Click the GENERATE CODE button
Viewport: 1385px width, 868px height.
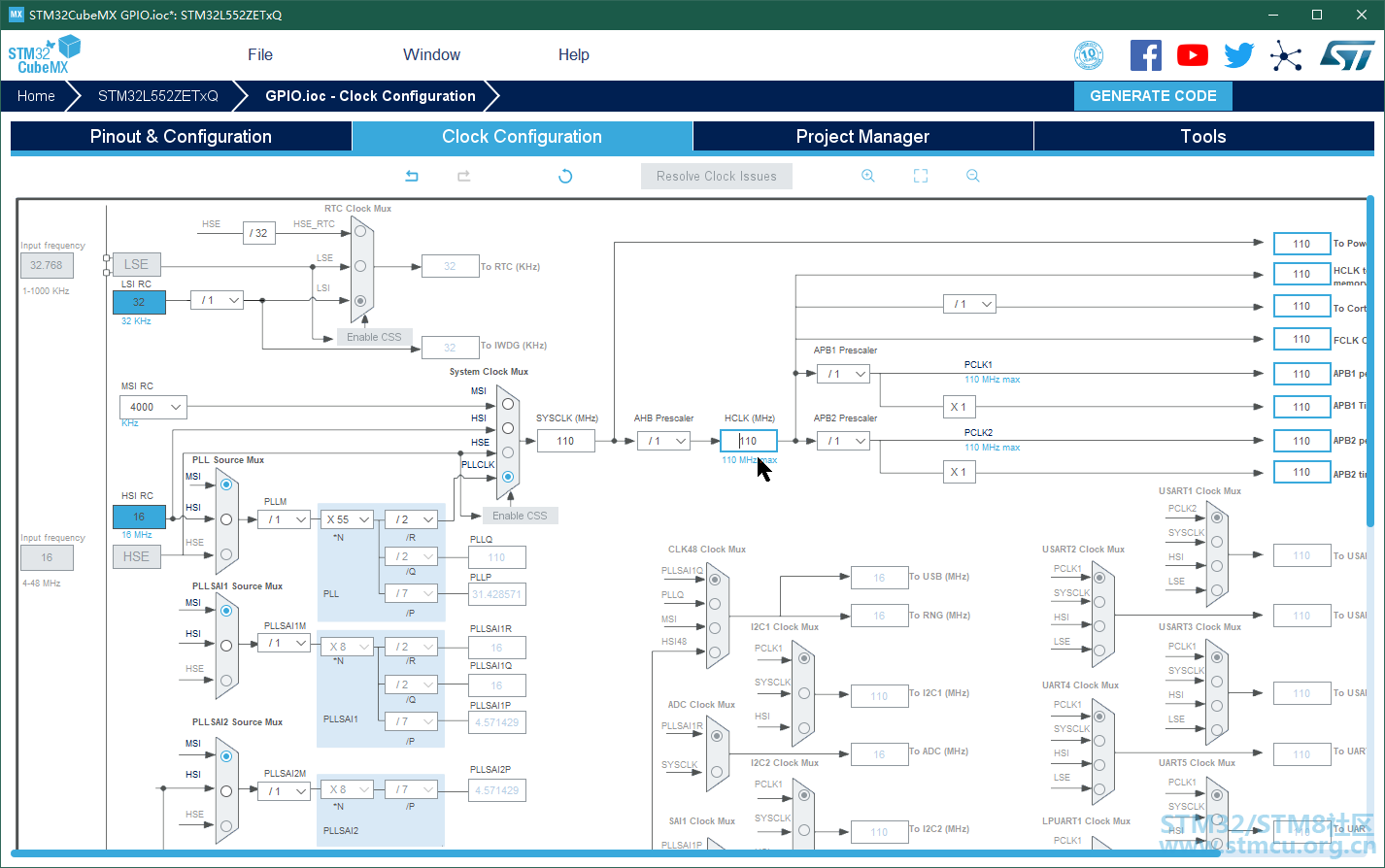1153,96
